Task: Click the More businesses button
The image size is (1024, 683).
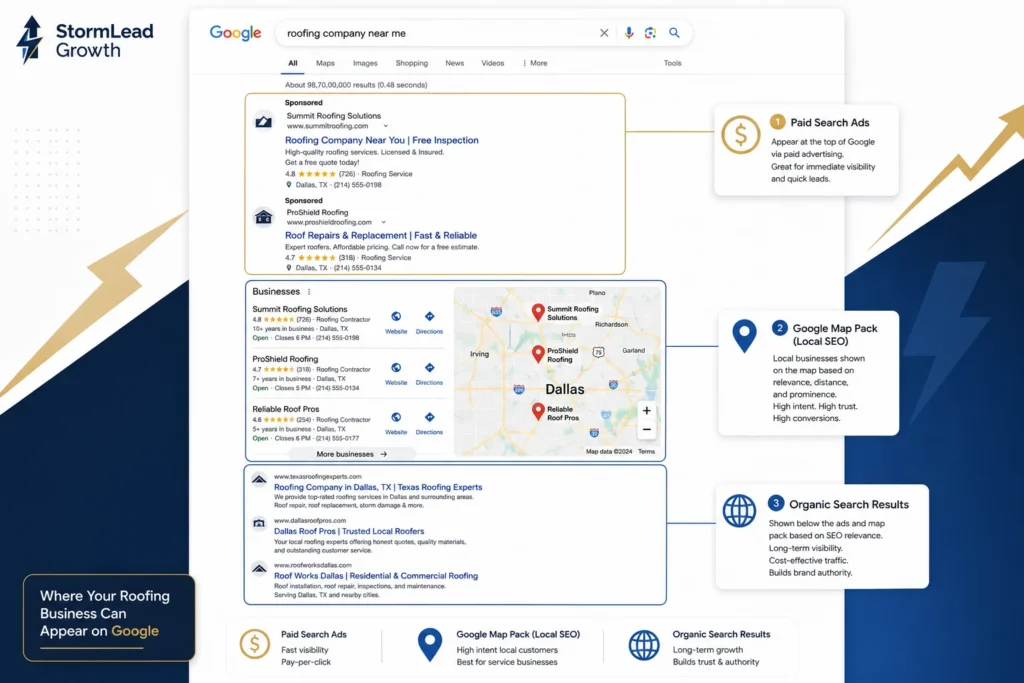Action: (x=351, y=454)
